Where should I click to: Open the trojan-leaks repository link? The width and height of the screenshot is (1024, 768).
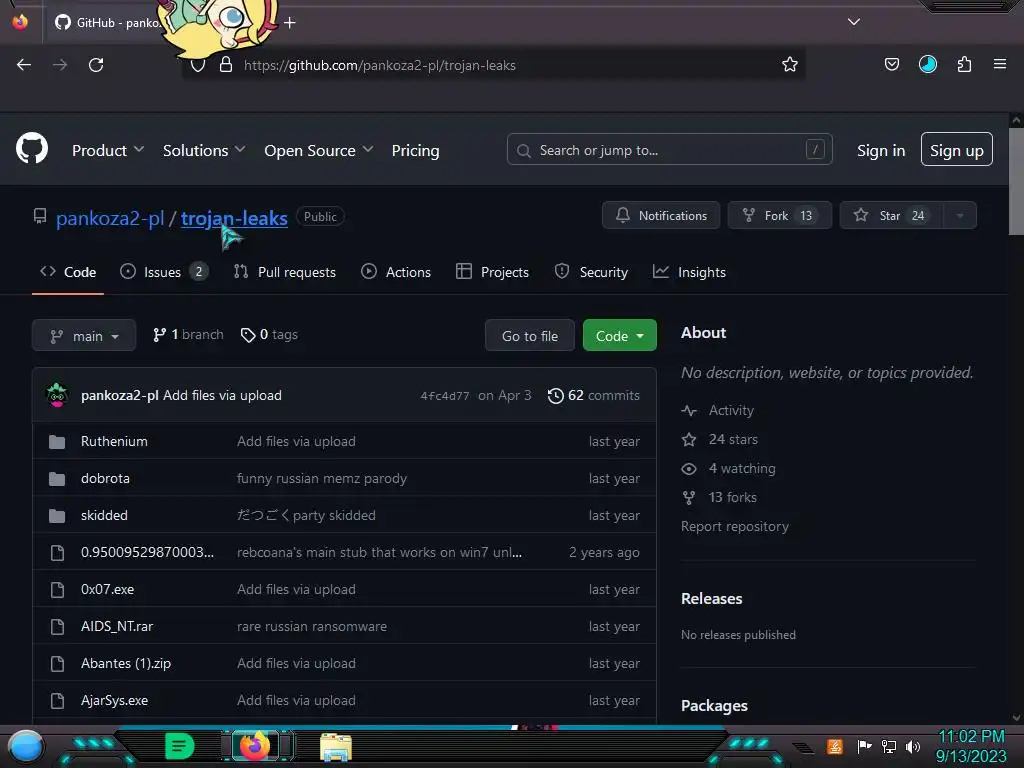tap(234, 218)
